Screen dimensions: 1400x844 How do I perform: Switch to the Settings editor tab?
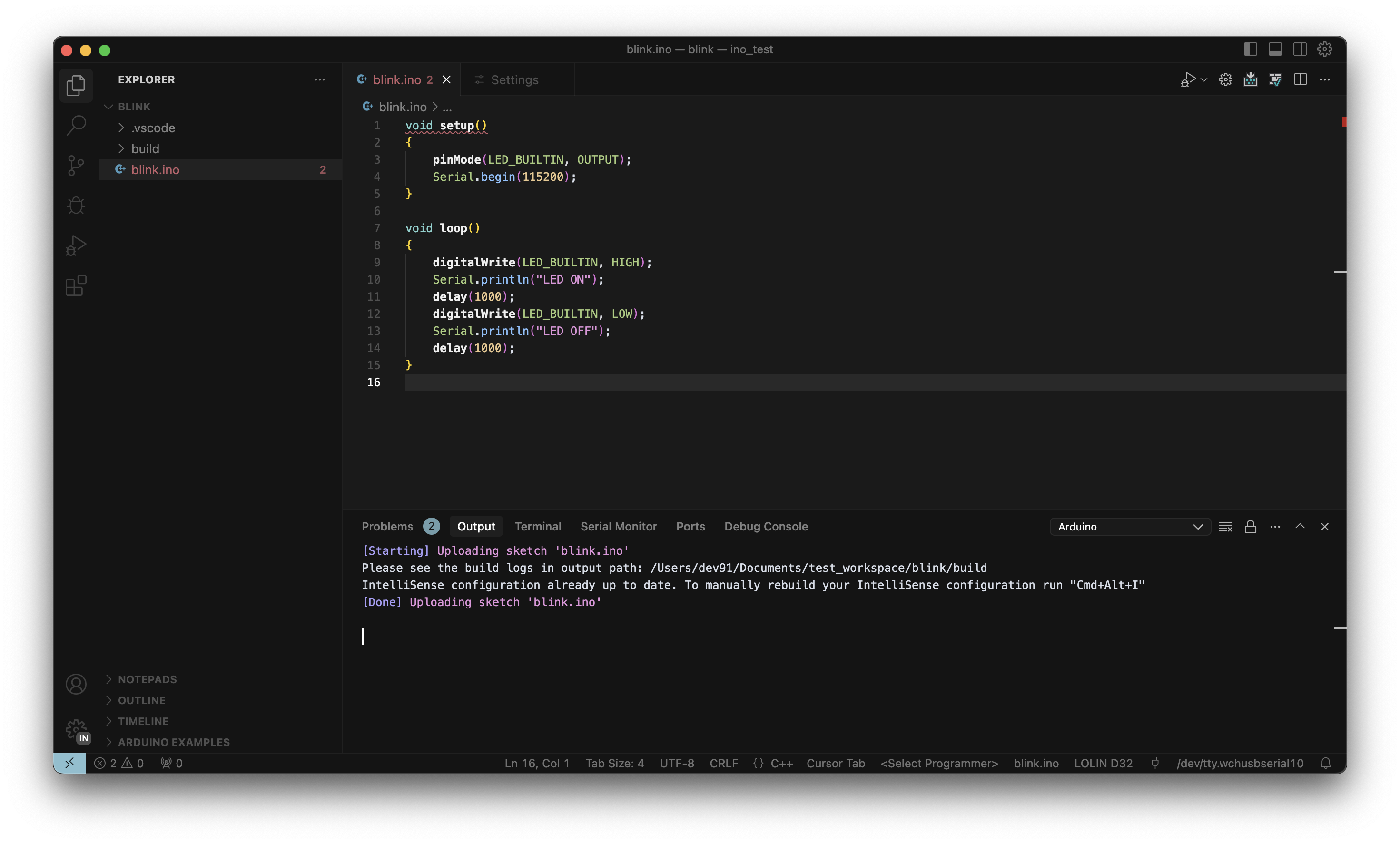coord(514,79)
